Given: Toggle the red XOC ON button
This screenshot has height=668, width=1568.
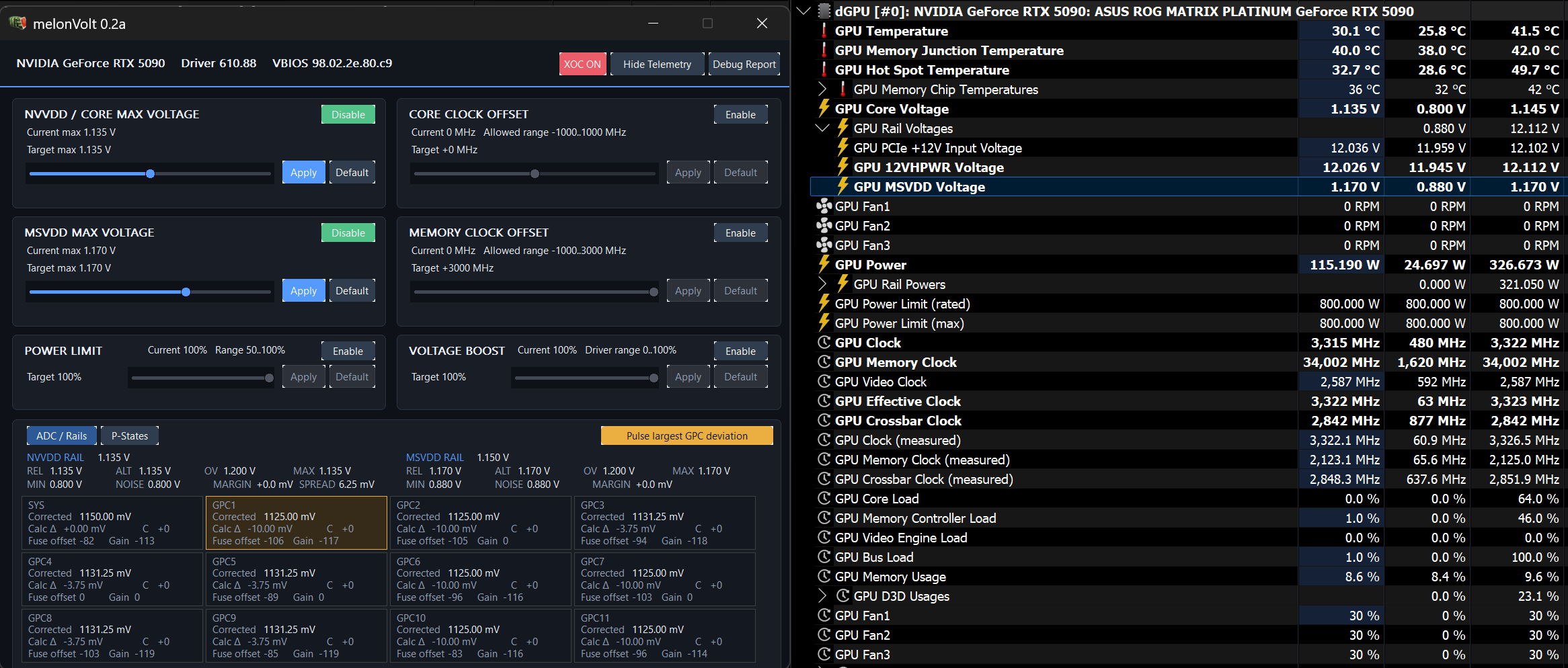Looking at the screenshot, I should click(x=582, y=65).
